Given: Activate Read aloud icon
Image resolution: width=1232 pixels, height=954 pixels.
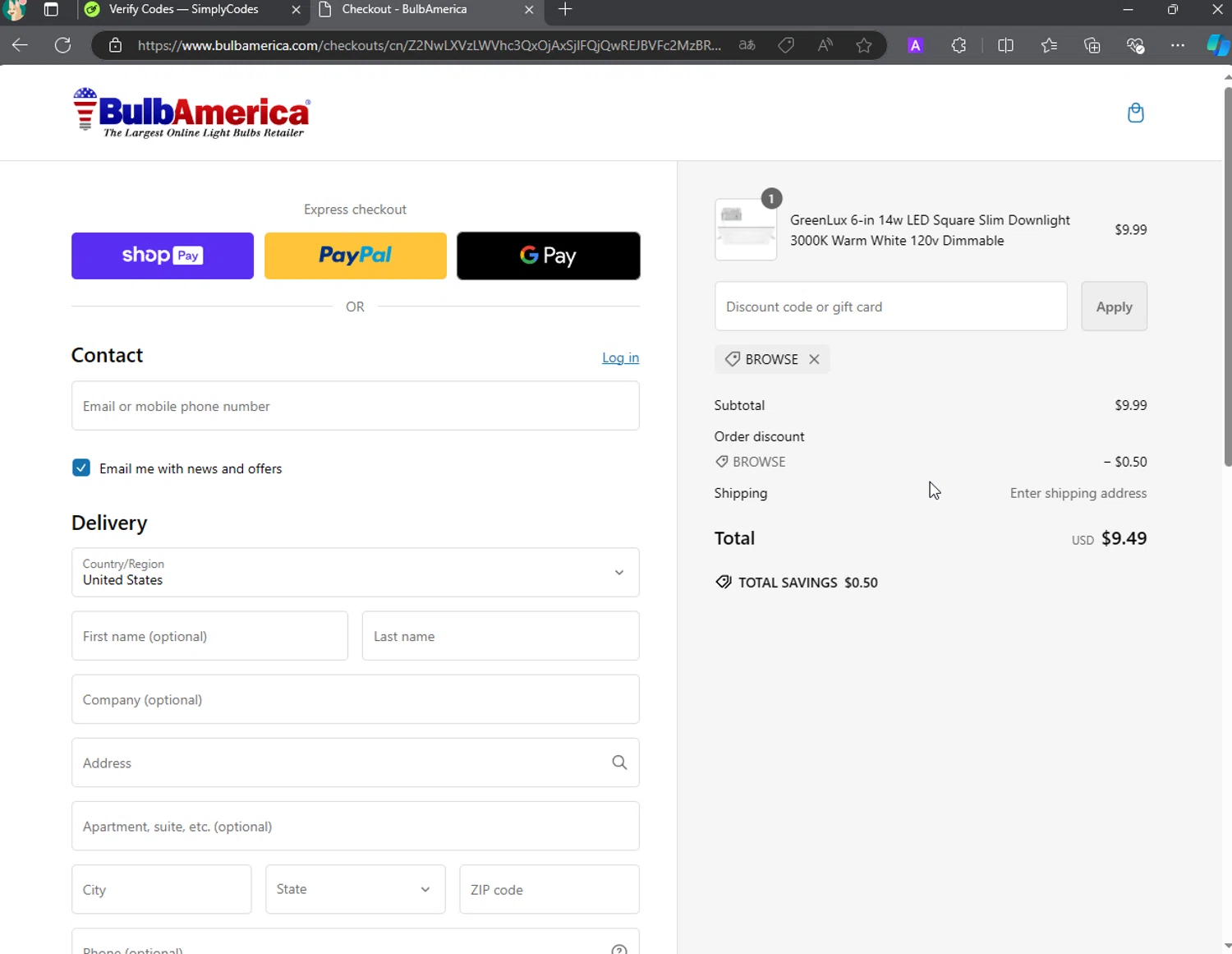Looking at the screenshot, I should (x=825, y=45).
